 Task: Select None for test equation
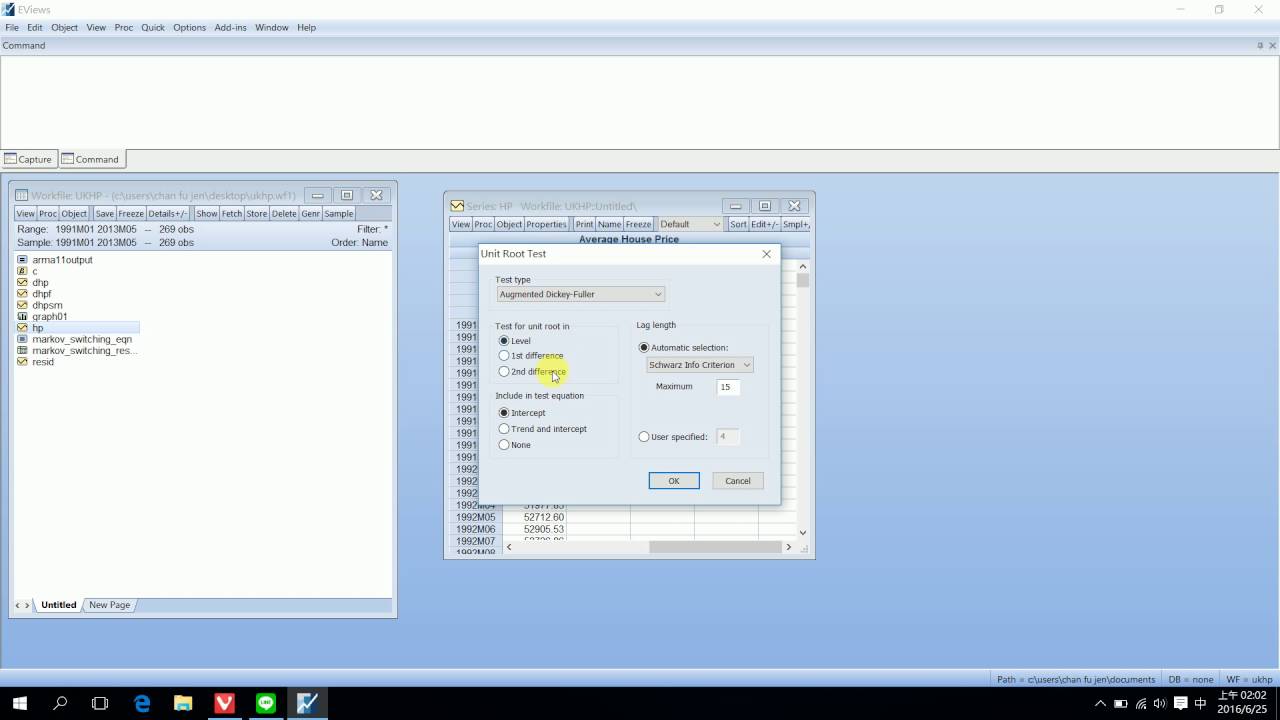coord(504,445)
